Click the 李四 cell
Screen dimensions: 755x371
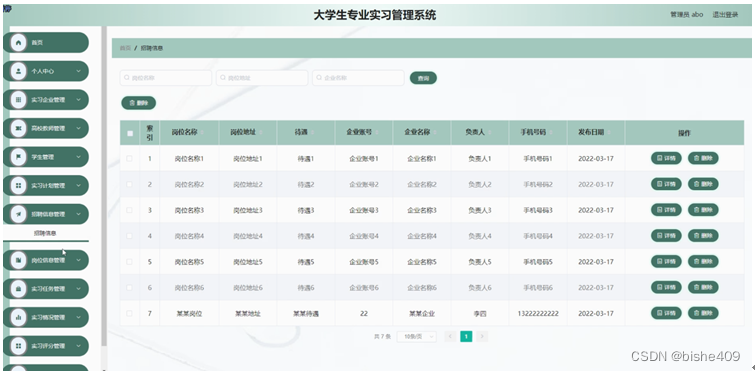pyautogui.click(x=480, y=314)
